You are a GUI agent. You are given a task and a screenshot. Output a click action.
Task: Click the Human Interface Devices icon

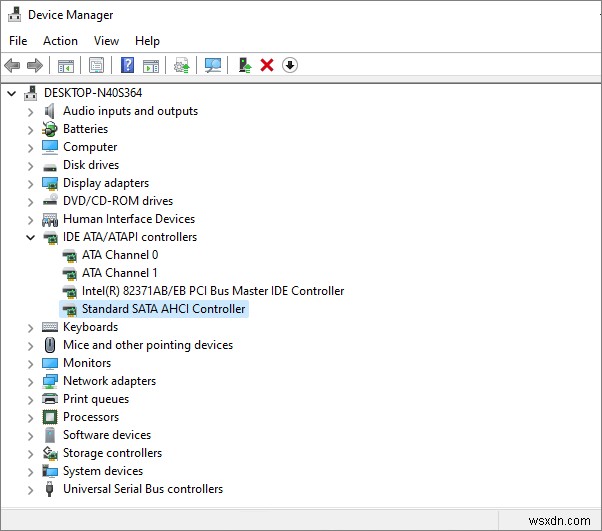click(x=50, y=220)
